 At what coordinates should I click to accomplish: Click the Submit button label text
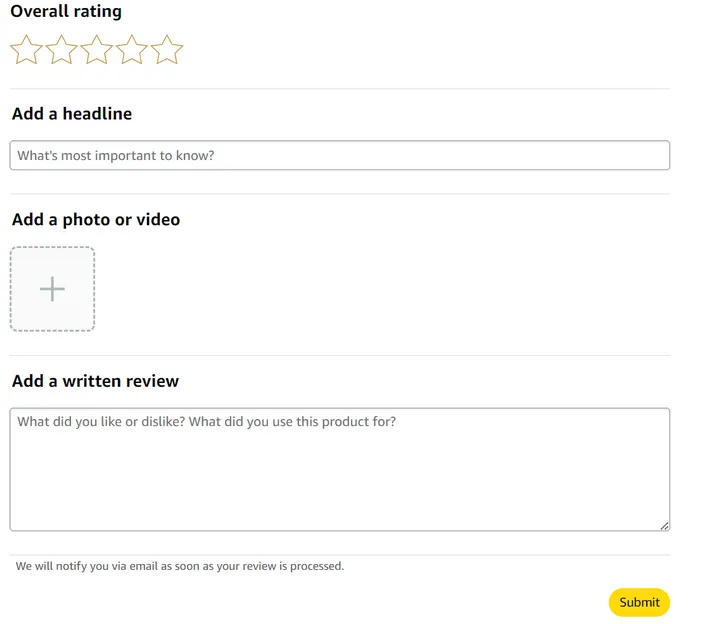(x=639, y=602)
